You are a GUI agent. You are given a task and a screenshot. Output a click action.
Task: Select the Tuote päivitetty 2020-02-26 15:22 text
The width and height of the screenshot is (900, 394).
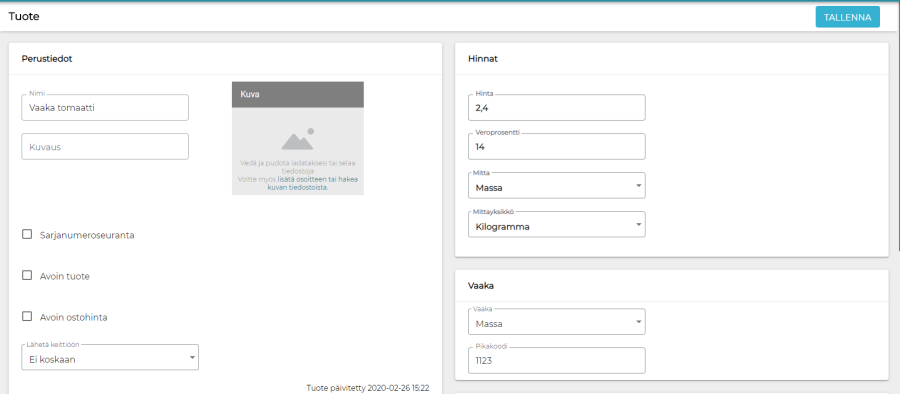point(368,388)
